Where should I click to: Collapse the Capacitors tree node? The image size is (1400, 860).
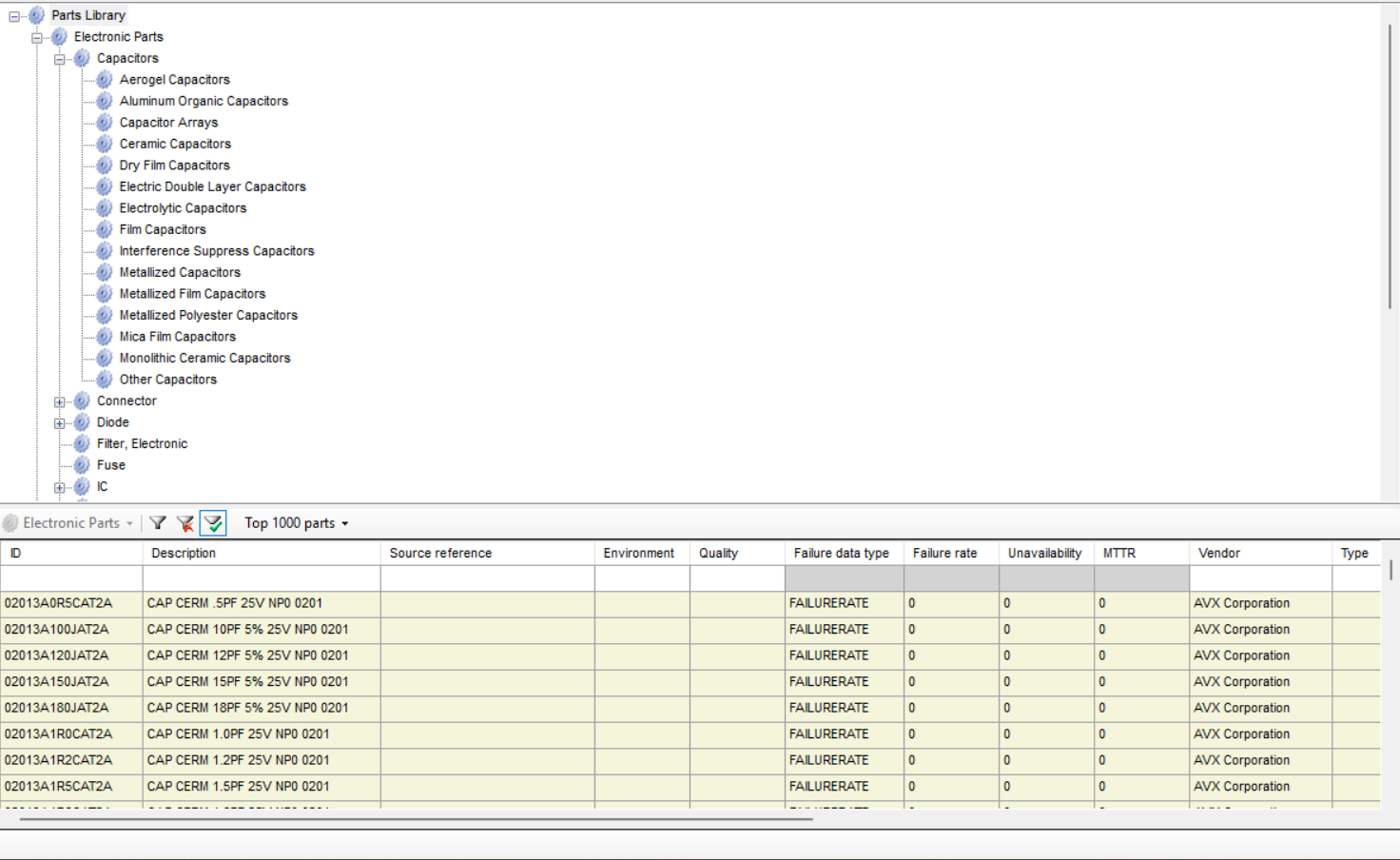(x=59, y=59)
